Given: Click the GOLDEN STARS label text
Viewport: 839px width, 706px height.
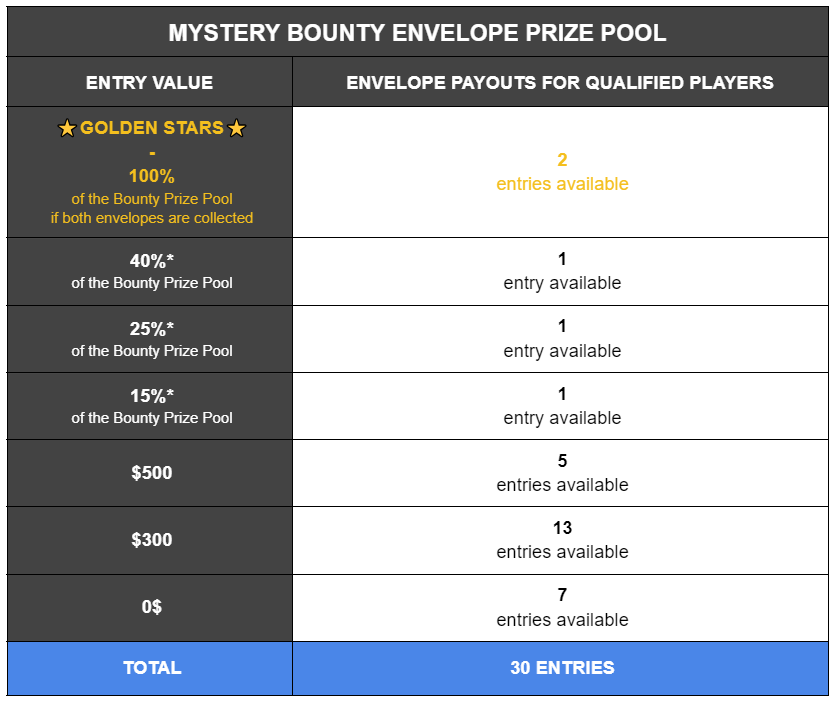Looking at the screenshot, I should click(x=152, y=129).
